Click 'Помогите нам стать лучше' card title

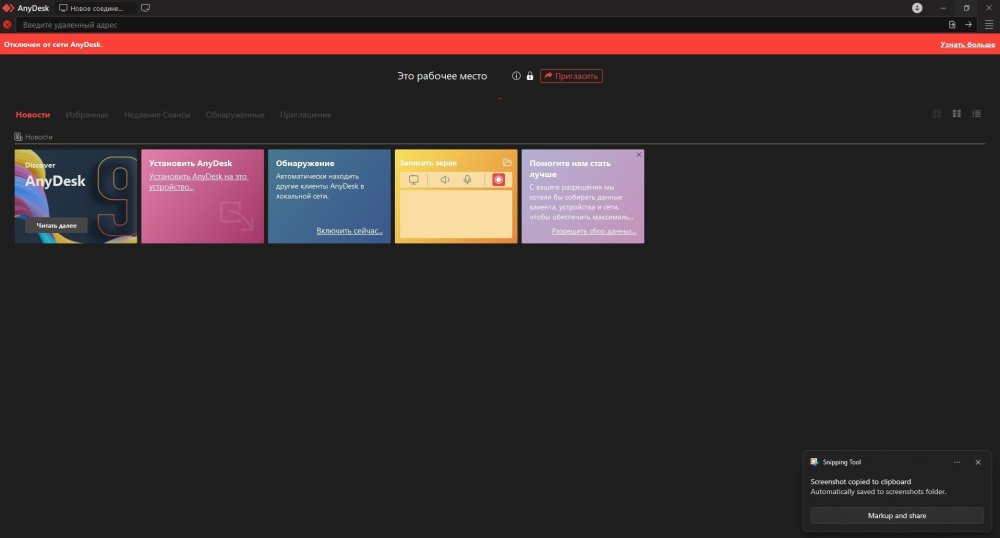coord(570,168)
